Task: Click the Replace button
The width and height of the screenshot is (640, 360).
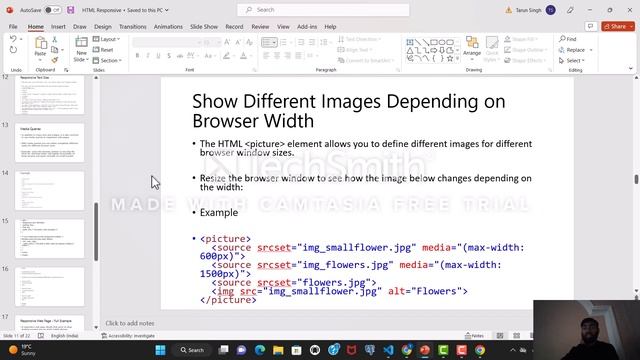Action: [572, 50]
